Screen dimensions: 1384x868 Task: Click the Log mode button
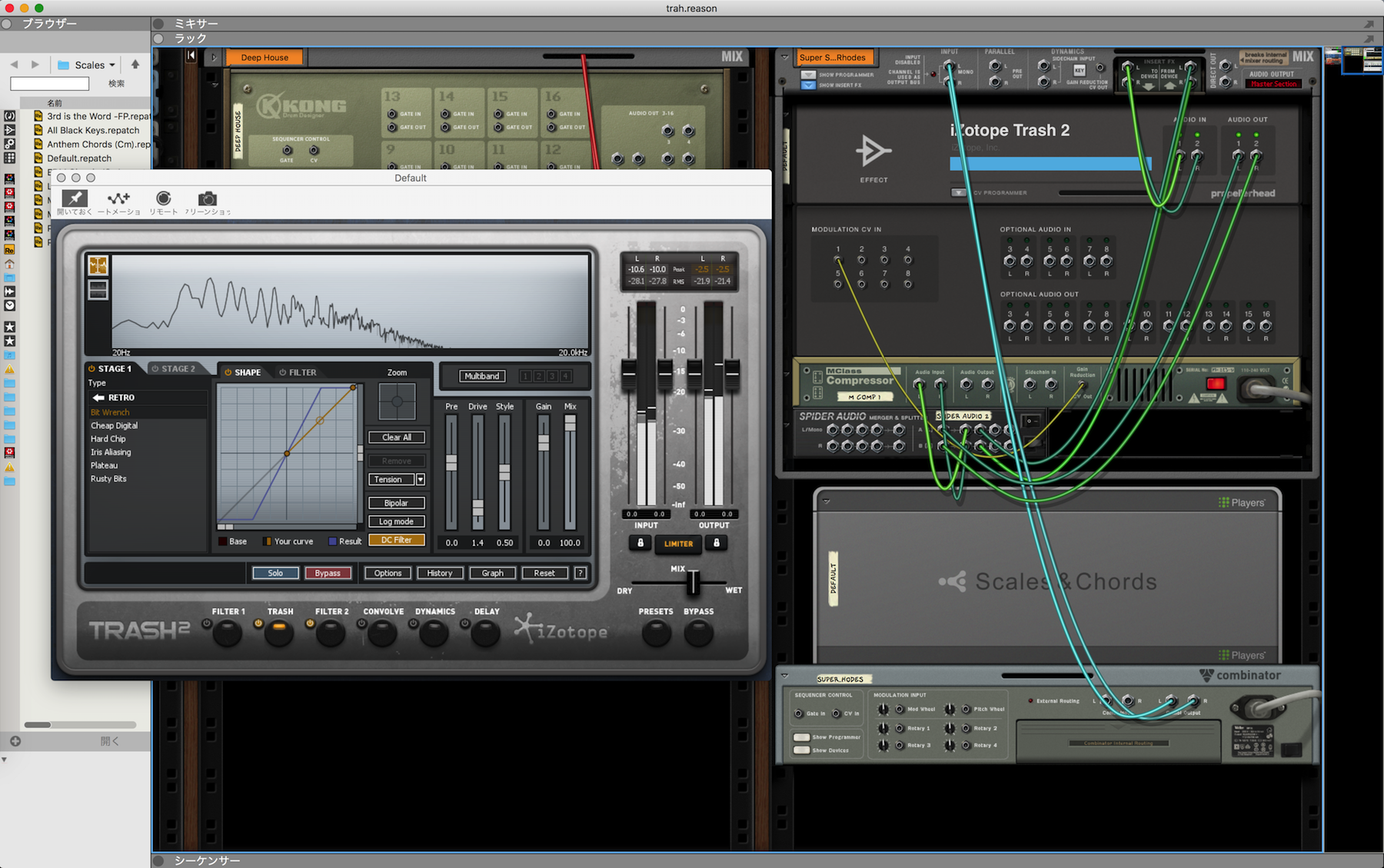coord(397,521)
